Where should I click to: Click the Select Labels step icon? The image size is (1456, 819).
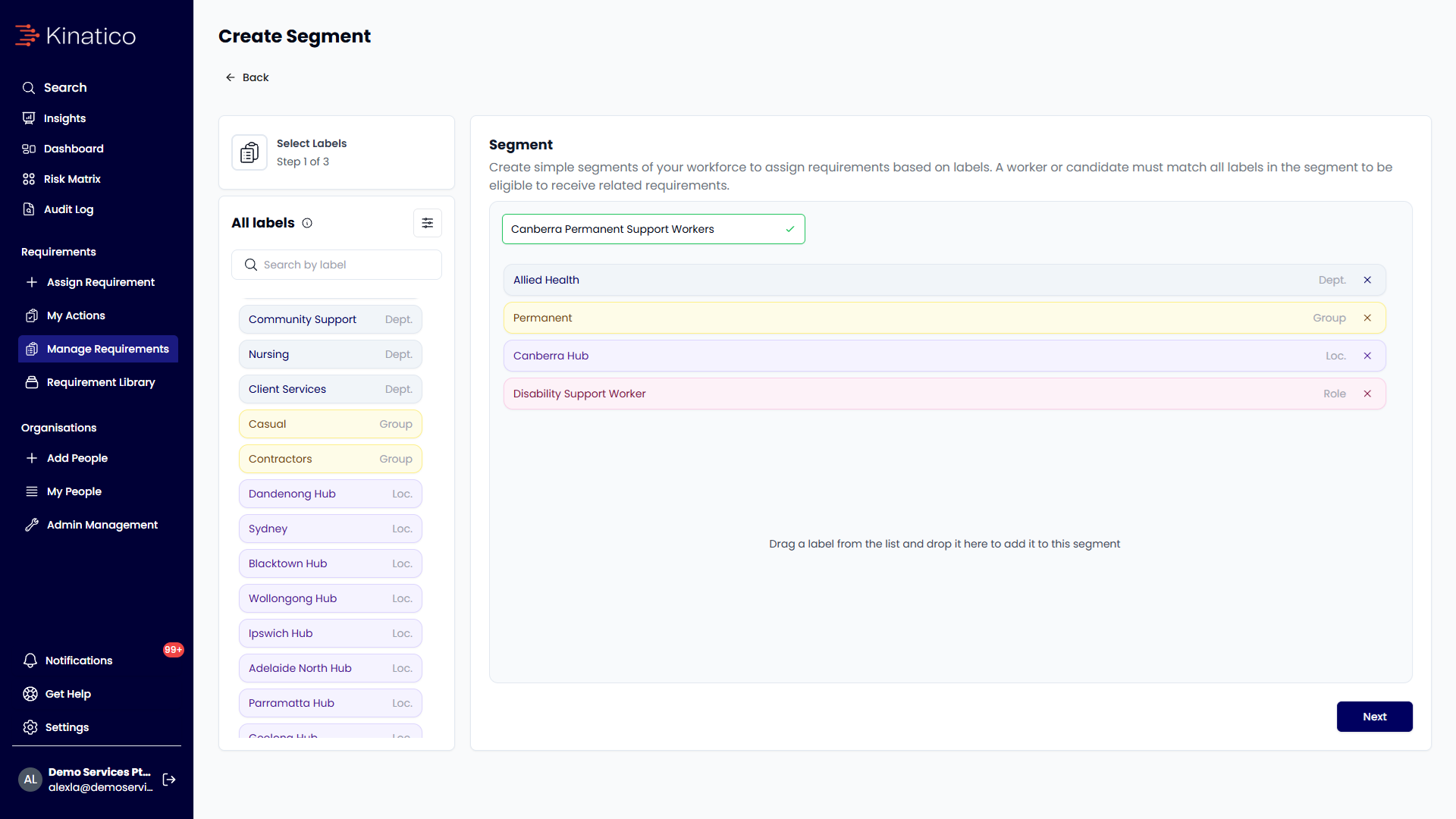coord(249,152)
